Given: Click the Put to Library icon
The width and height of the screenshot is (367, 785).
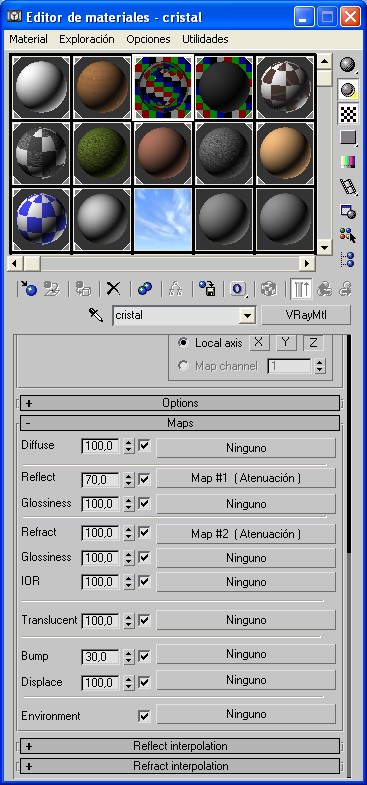Looking at the screenshot, I should 207,289.
